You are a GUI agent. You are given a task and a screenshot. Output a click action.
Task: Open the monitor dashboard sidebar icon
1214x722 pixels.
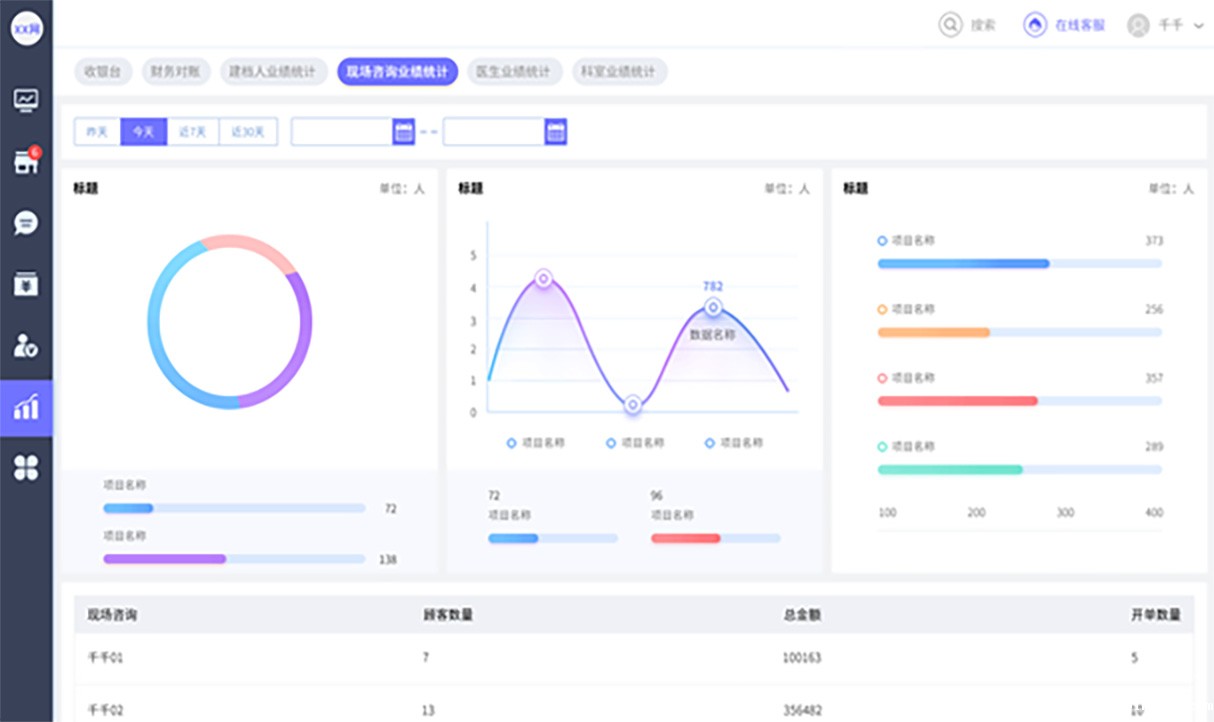coord(26,100)
